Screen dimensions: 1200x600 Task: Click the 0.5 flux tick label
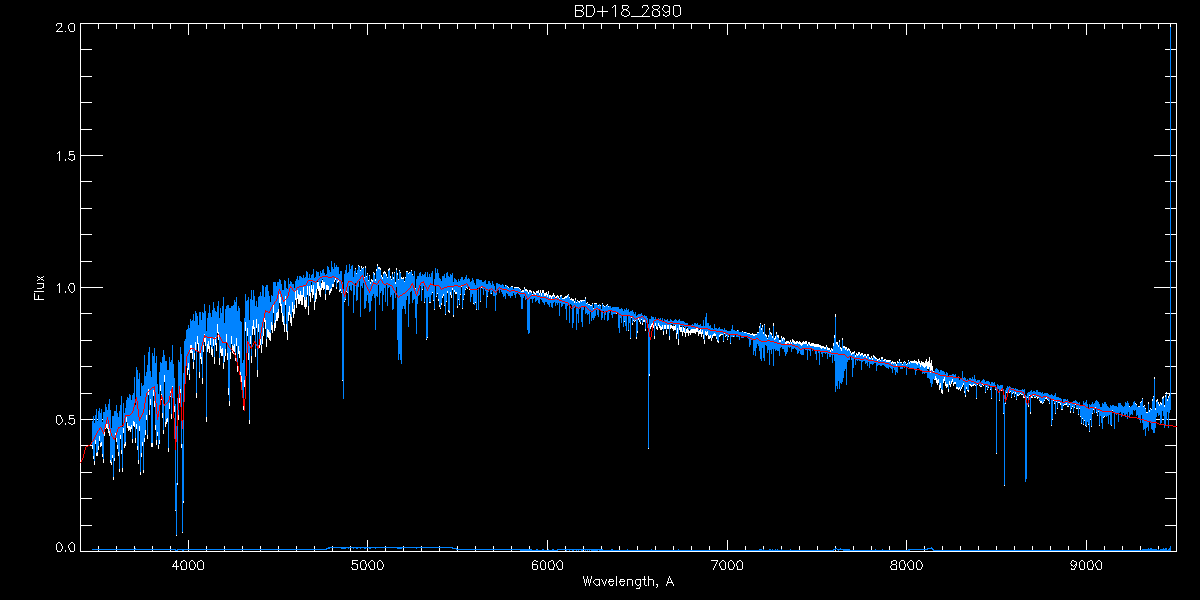click(65, 419)
